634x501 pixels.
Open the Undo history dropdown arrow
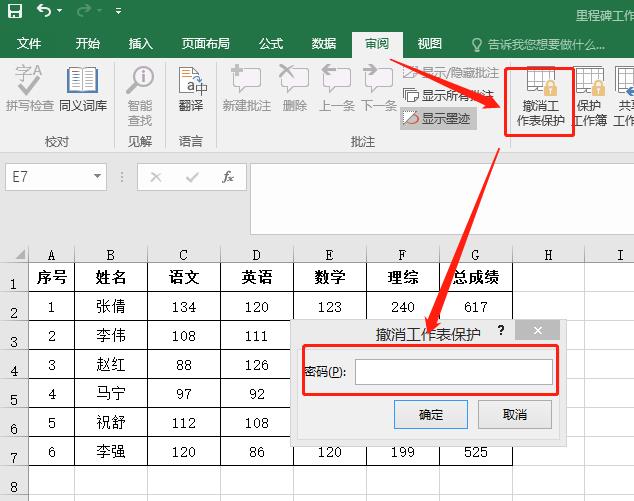click(x=59, y=11)
